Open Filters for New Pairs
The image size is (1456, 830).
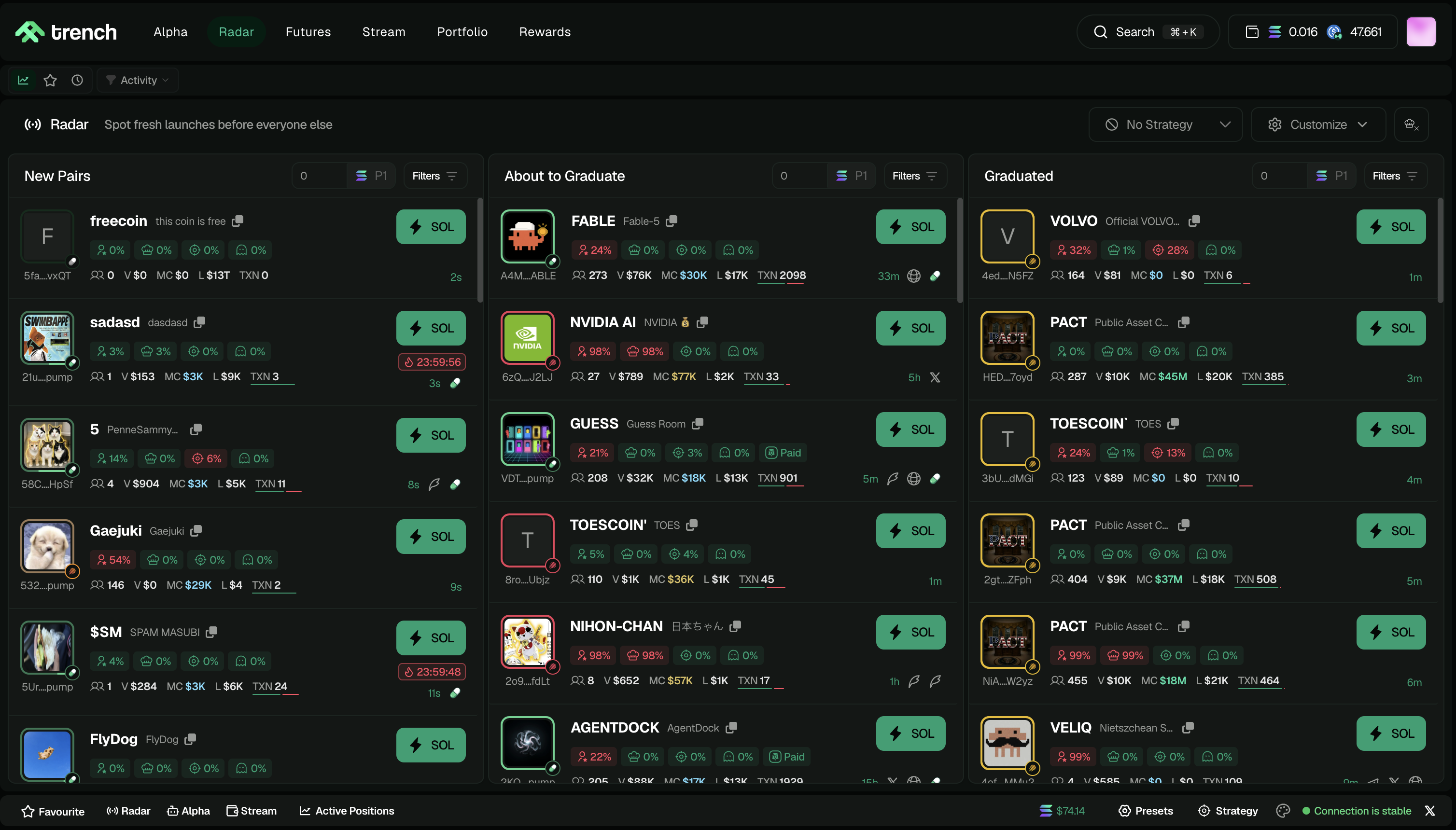pyautogui.click(x=435, y=176)
